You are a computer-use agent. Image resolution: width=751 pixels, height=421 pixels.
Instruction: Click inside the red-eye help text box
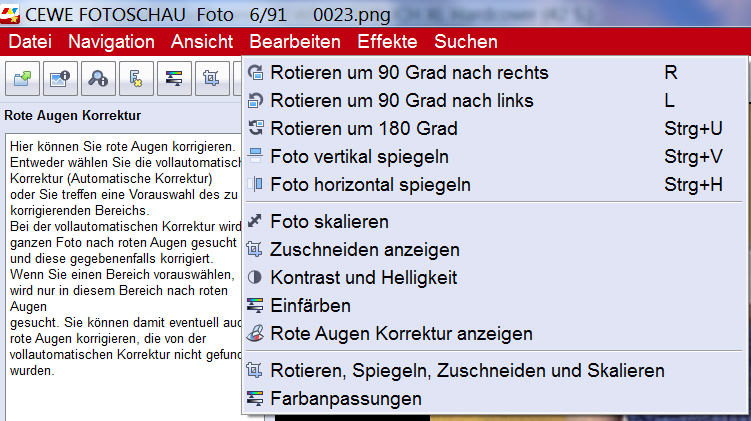[x=124, y=277]
